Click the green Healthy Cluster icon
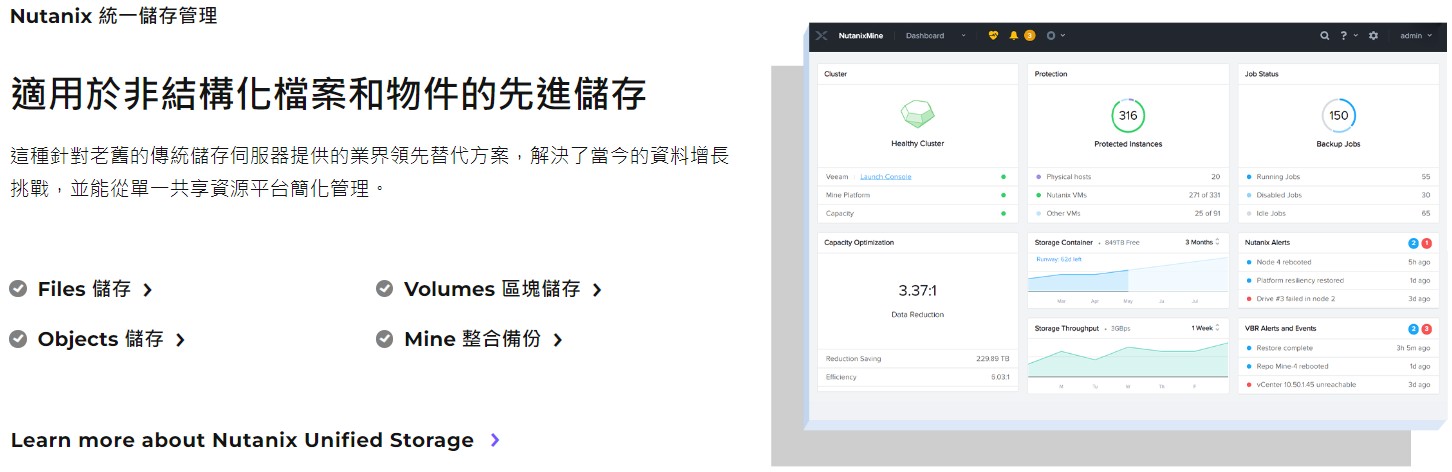 (917, 113)
